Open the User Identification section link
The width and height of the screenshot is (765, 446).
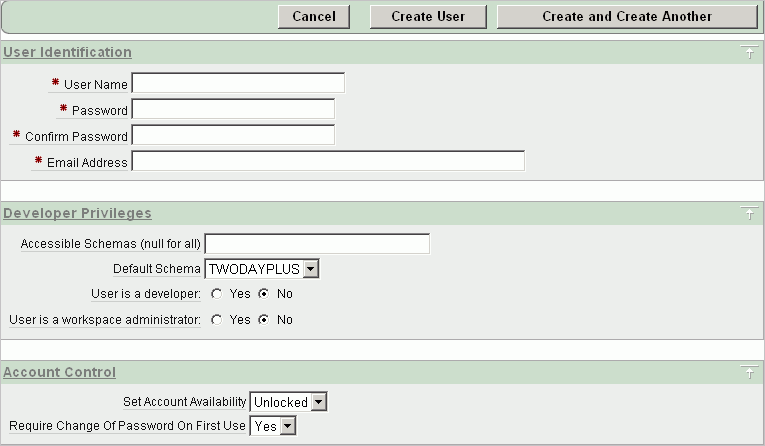click(x=67, y=52)
